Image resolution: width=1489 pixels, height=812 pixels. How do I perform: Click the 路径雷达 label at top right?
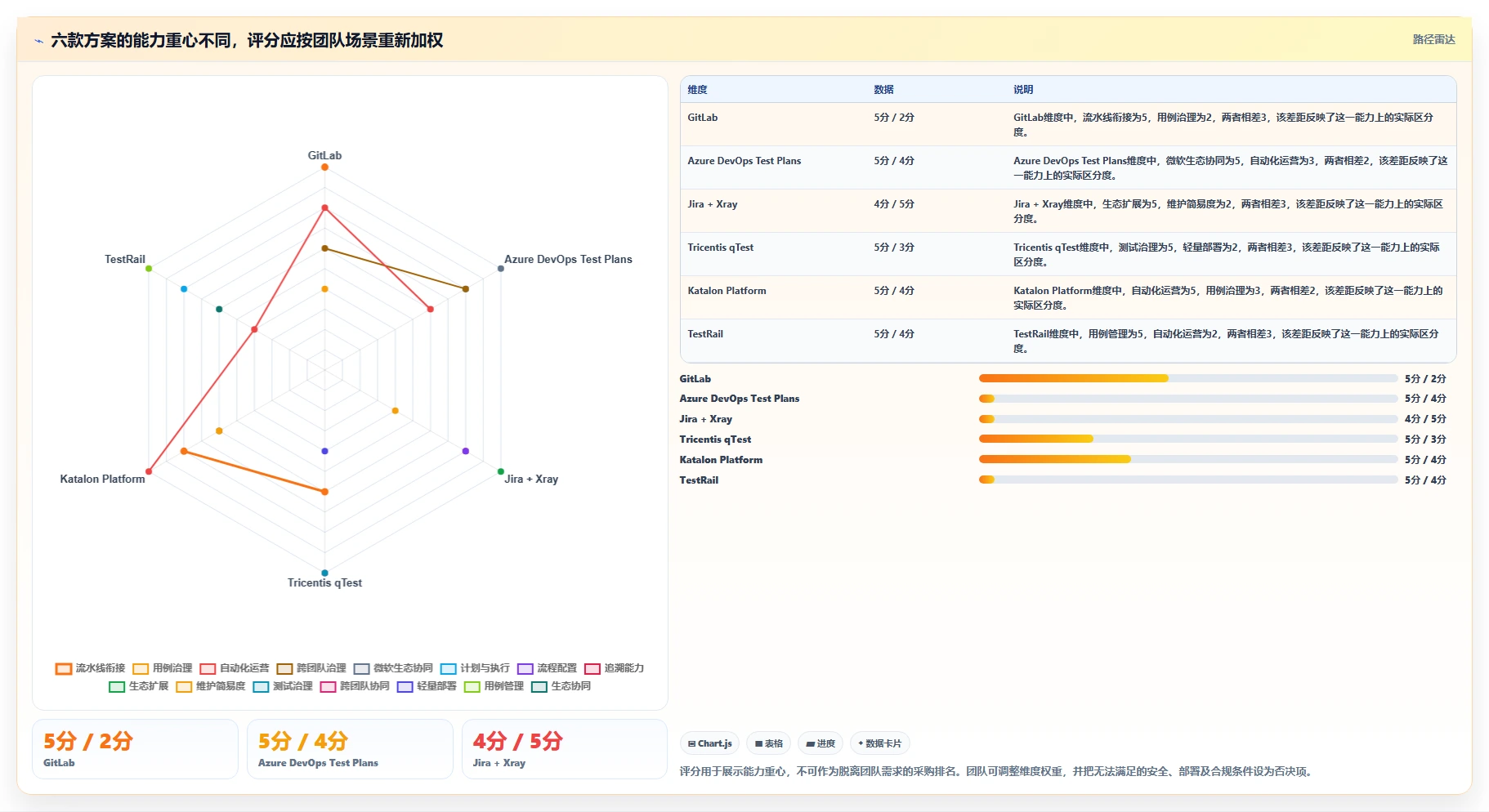pyautogui.click(x=1434, y=39)
